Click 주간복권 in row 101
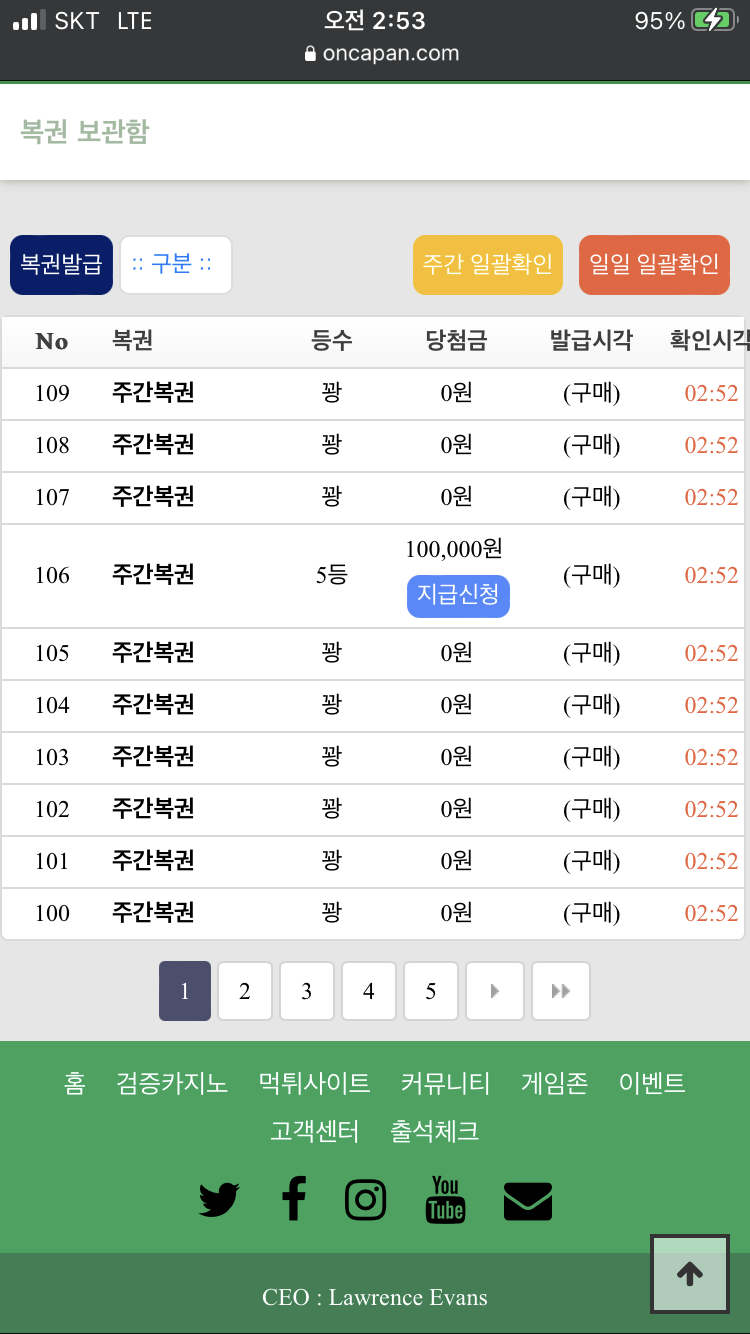This screenshot has width=750, height=1334. click(153, 860)
